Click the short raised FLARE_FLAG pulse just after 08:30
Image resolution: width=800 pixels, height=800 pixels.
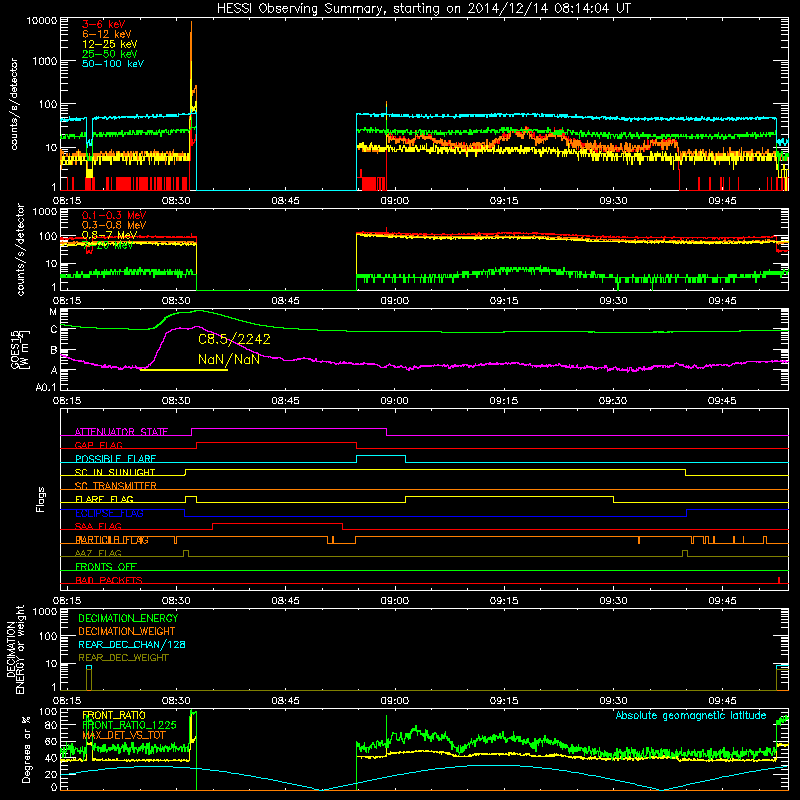point(190,496)
